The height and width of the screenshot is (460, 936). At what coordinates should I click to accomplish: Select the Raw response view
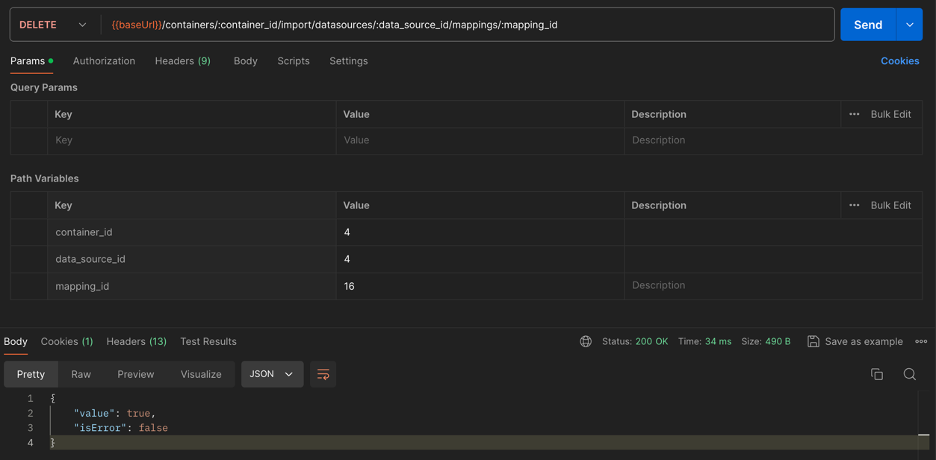click(81, 374)
